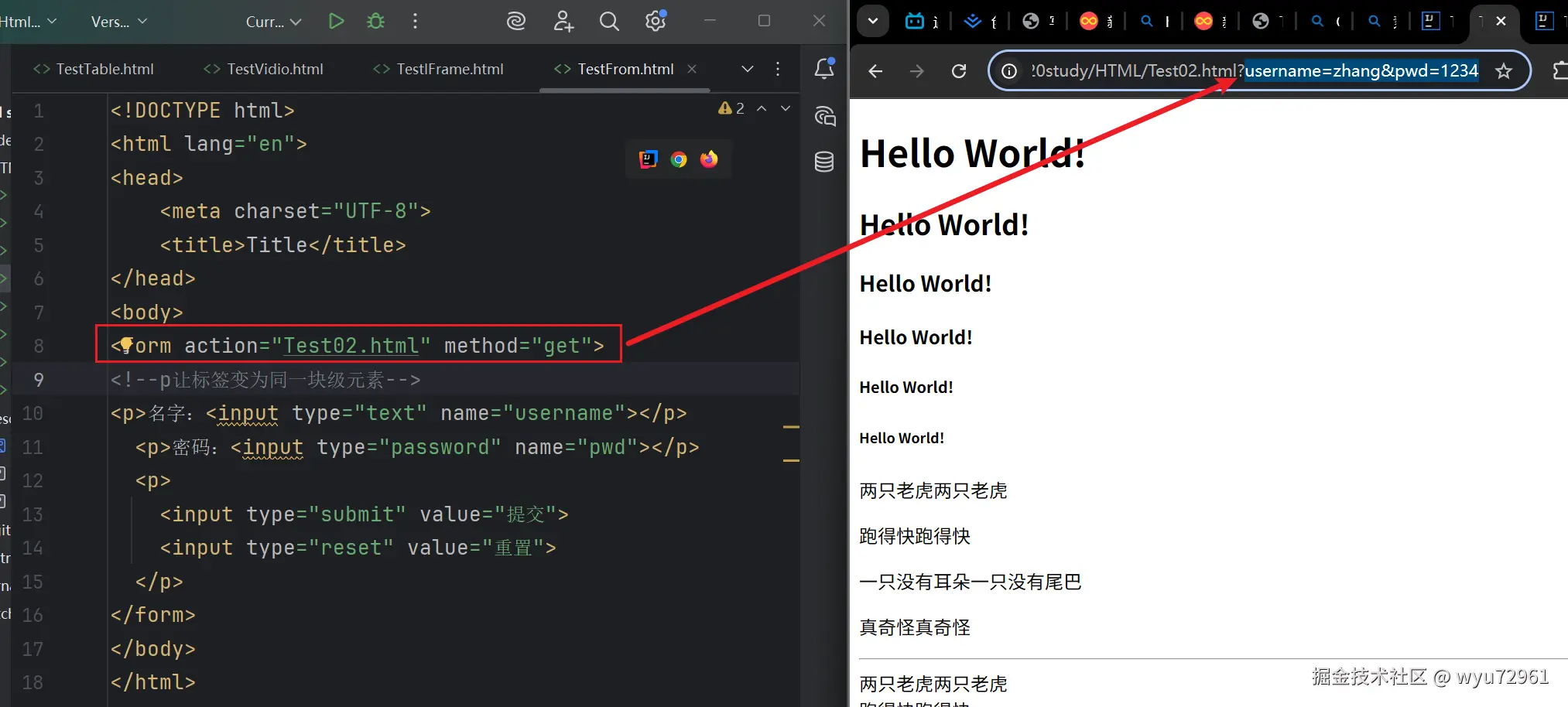
Task: Expand the Html... project dropdown
Action: (29, 22)
